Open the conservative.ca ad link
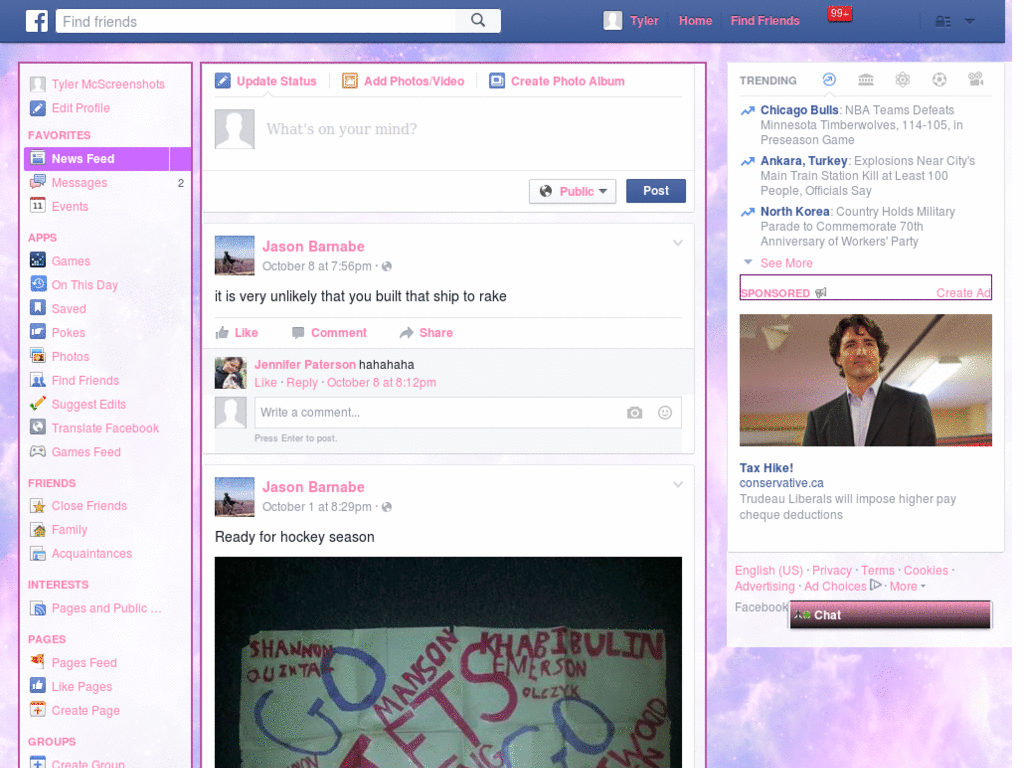 [781, 483]
